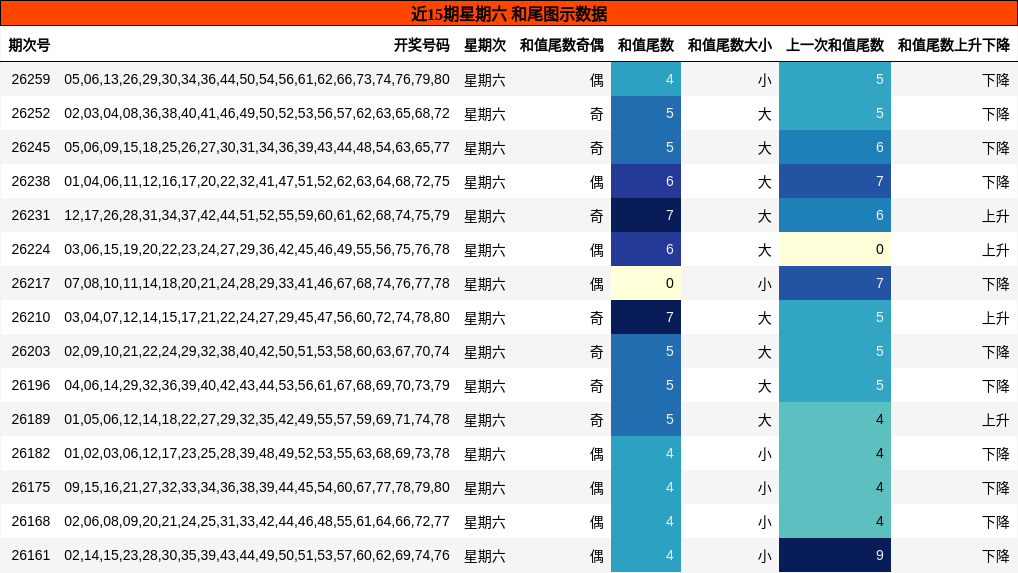This screenshot has width=1018, height=573.
Task: Click draw numbers of issue 26161
Action: [x=256, y=555]
